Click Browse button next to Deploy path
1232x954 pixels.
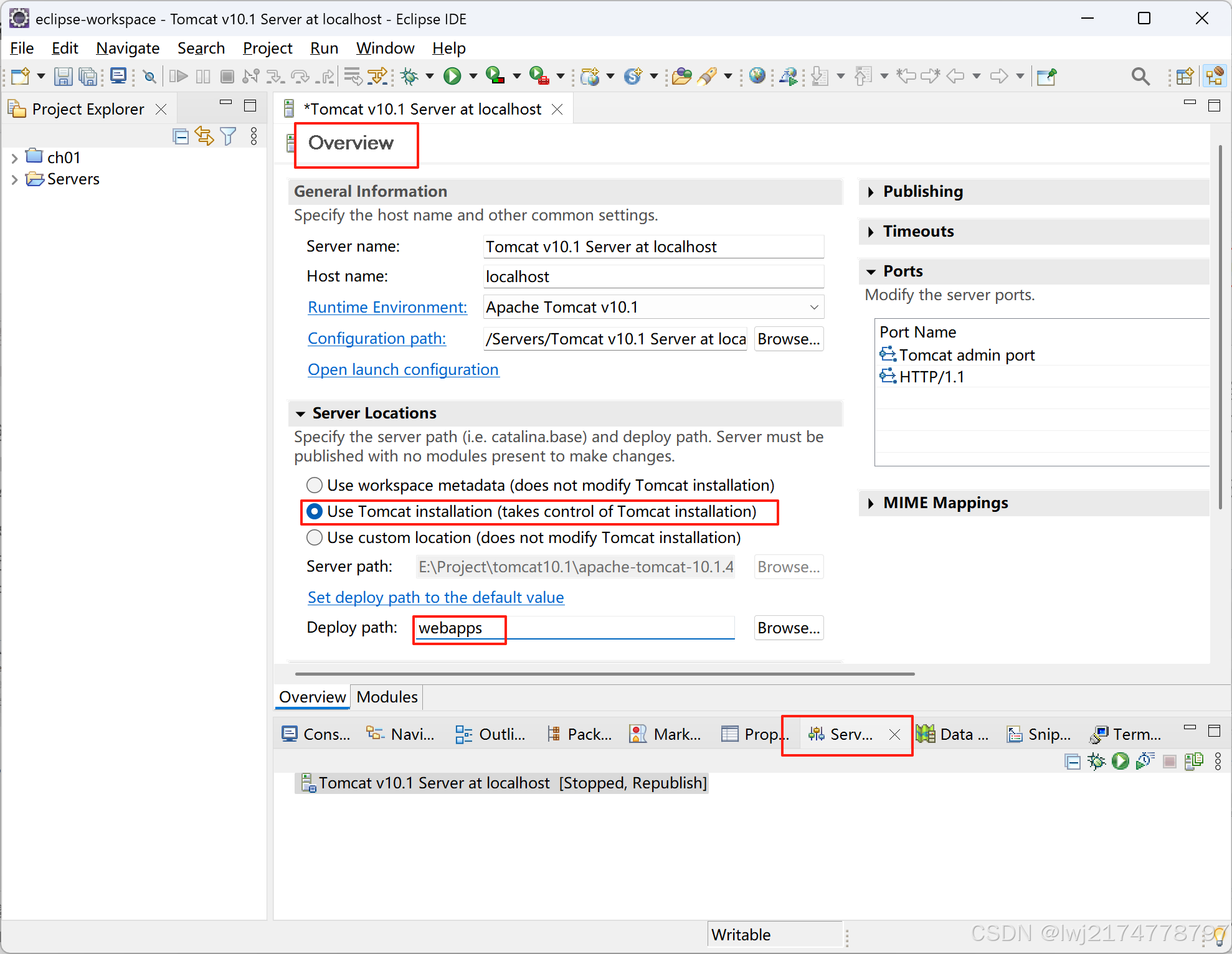pos(789,628)
